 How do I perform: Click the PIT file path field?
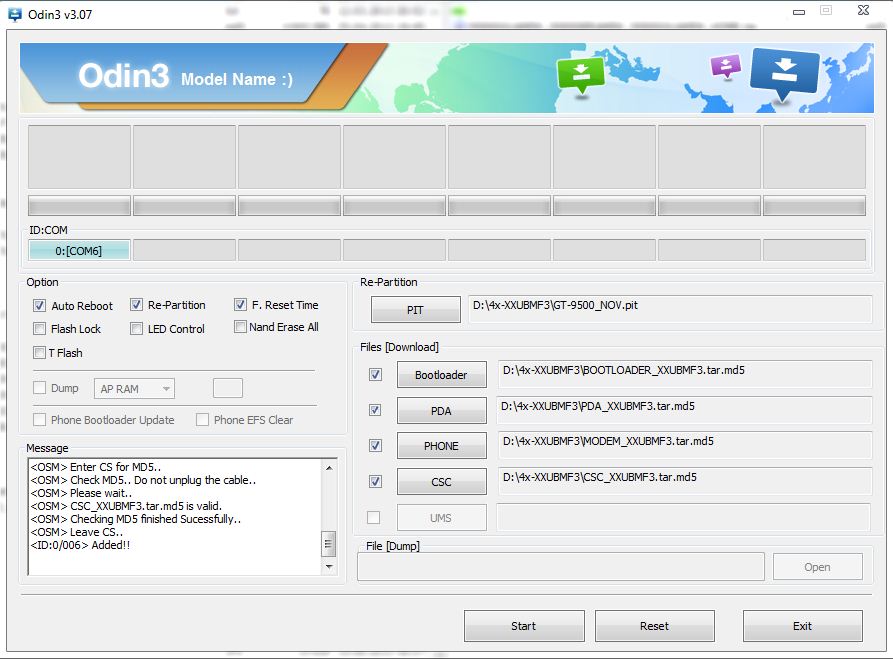(x=670, y=309)
